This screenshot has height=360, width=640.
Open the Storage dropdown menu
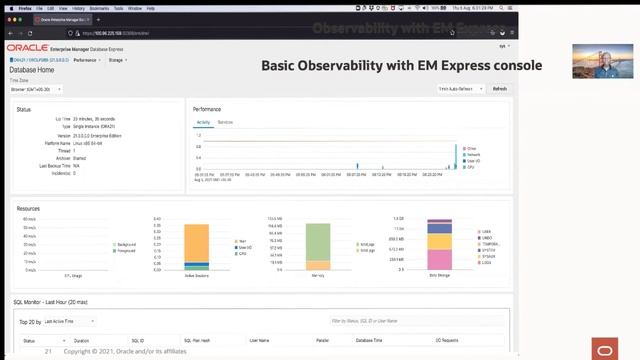(118, 60)
